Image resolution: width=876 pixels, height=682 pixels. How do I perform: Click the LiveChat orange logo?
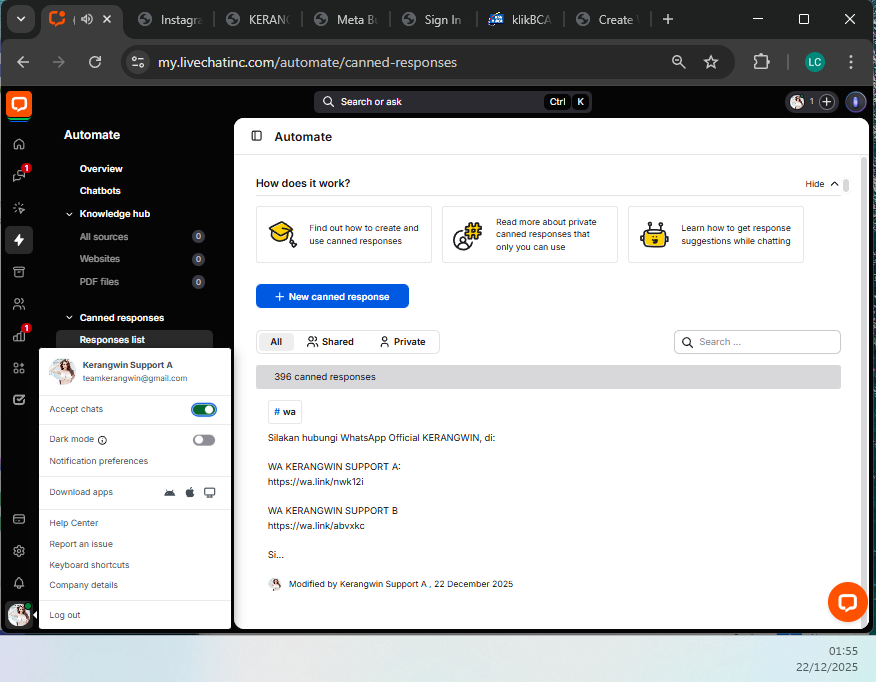(x=19, y=104)
